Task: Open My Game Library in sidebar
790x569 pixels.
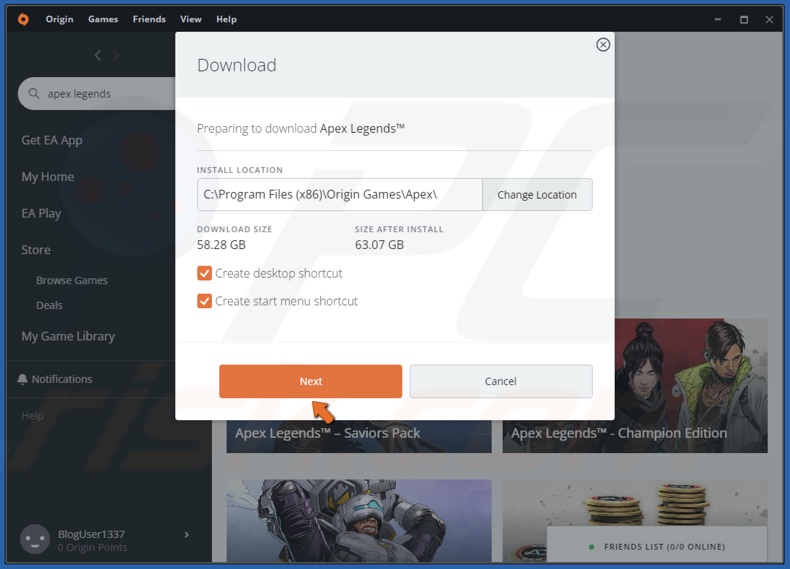Action: point(68,337)
